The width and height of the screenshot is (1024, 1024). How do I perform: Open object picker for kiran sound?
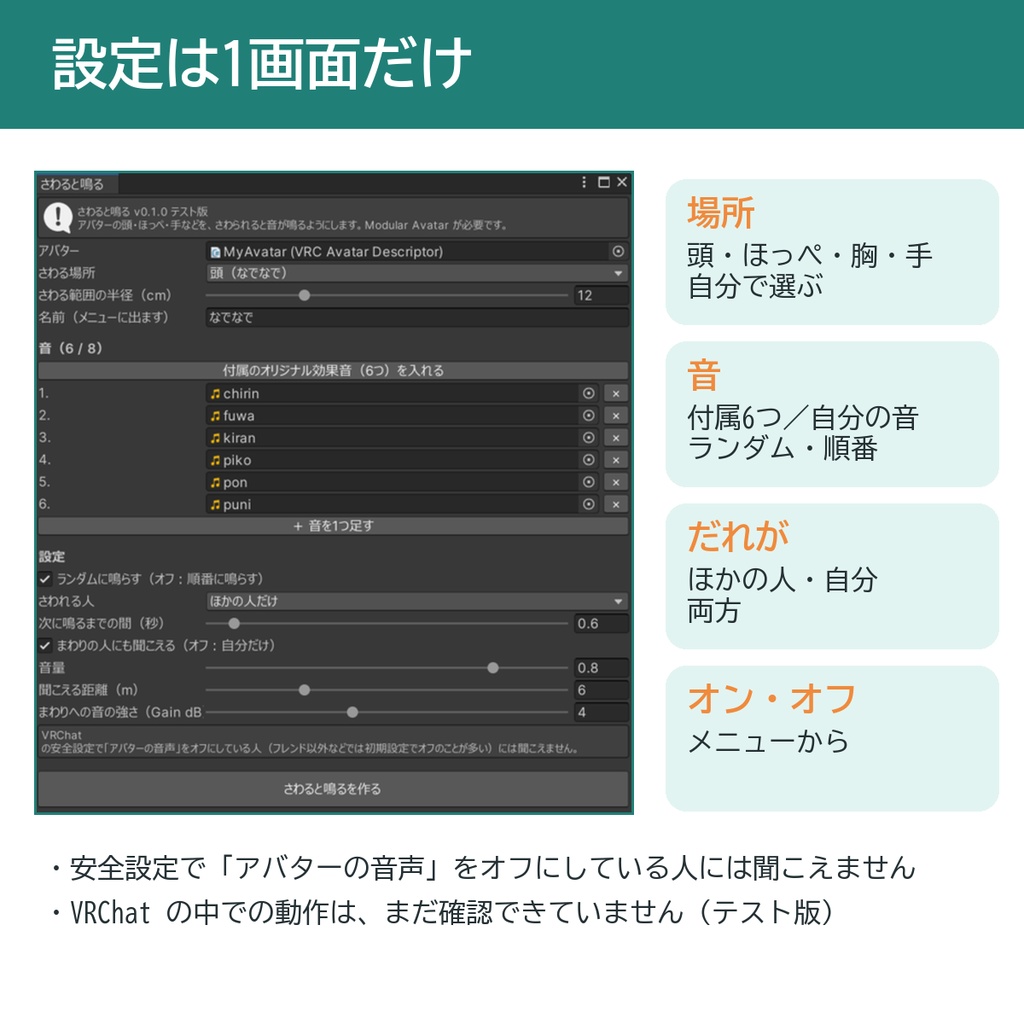588,438
